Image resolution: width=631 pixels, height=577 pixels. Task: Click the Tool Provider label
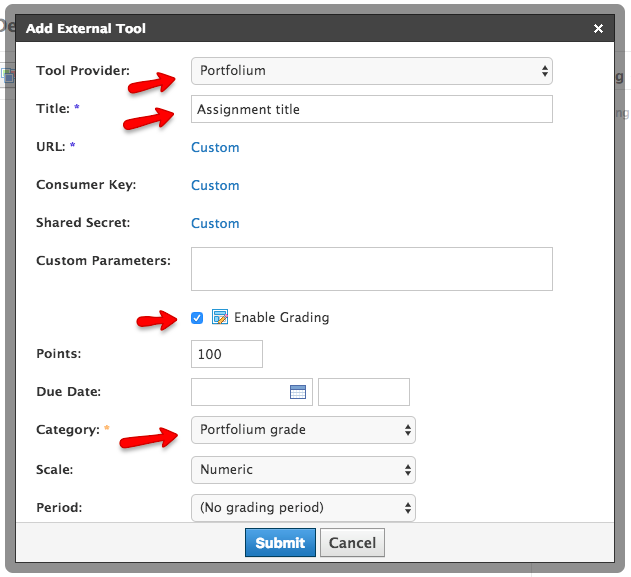coord(83,70)
